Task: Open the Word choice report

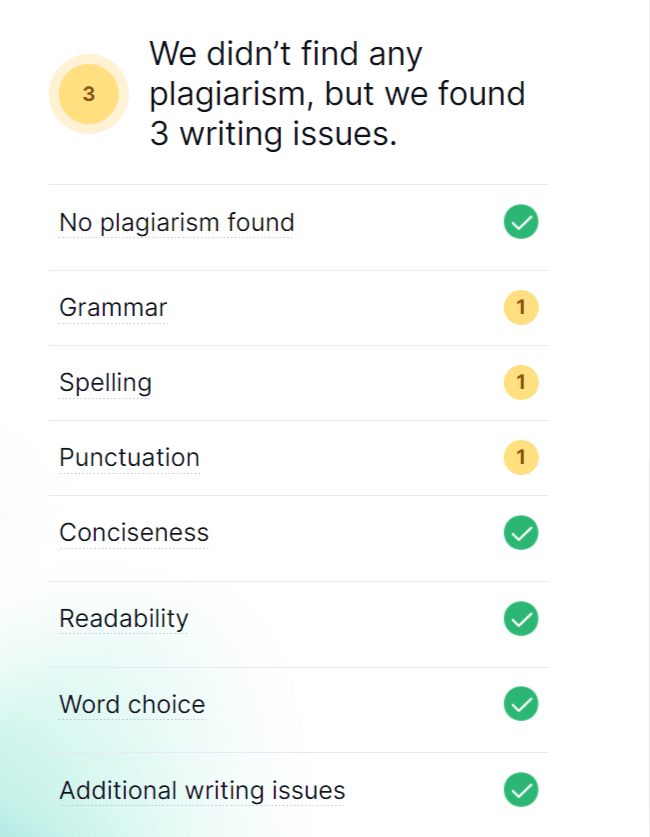Action: click(x=132, y=704)
